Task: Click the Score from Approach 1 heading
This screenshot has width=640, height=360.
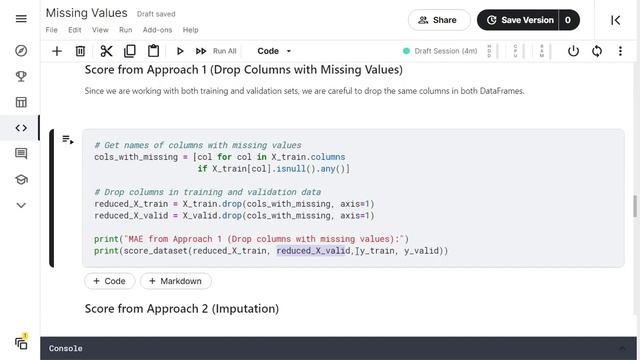Action: (x=244, y=70)
